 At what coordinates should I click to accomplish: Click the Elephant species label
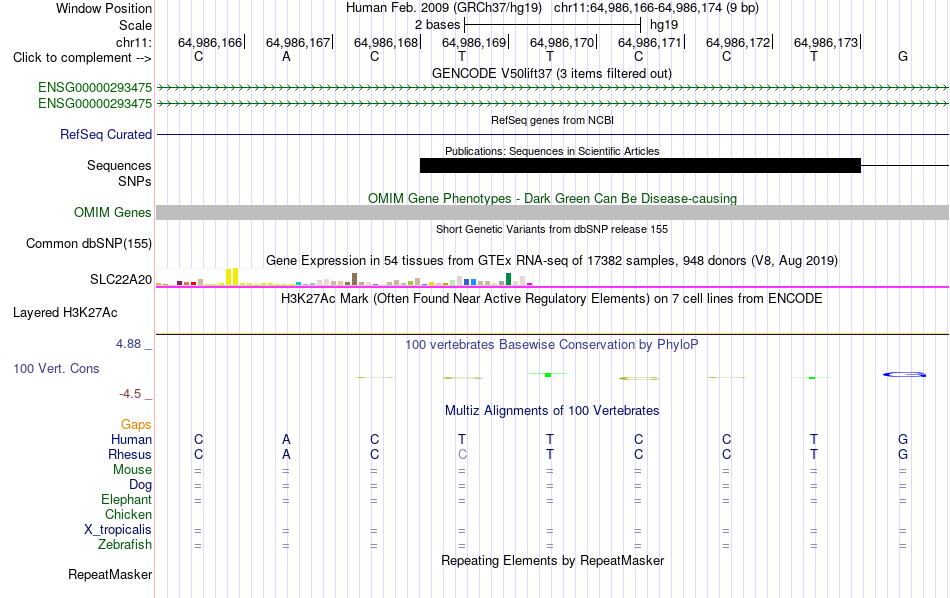click(x=126, y=499)
